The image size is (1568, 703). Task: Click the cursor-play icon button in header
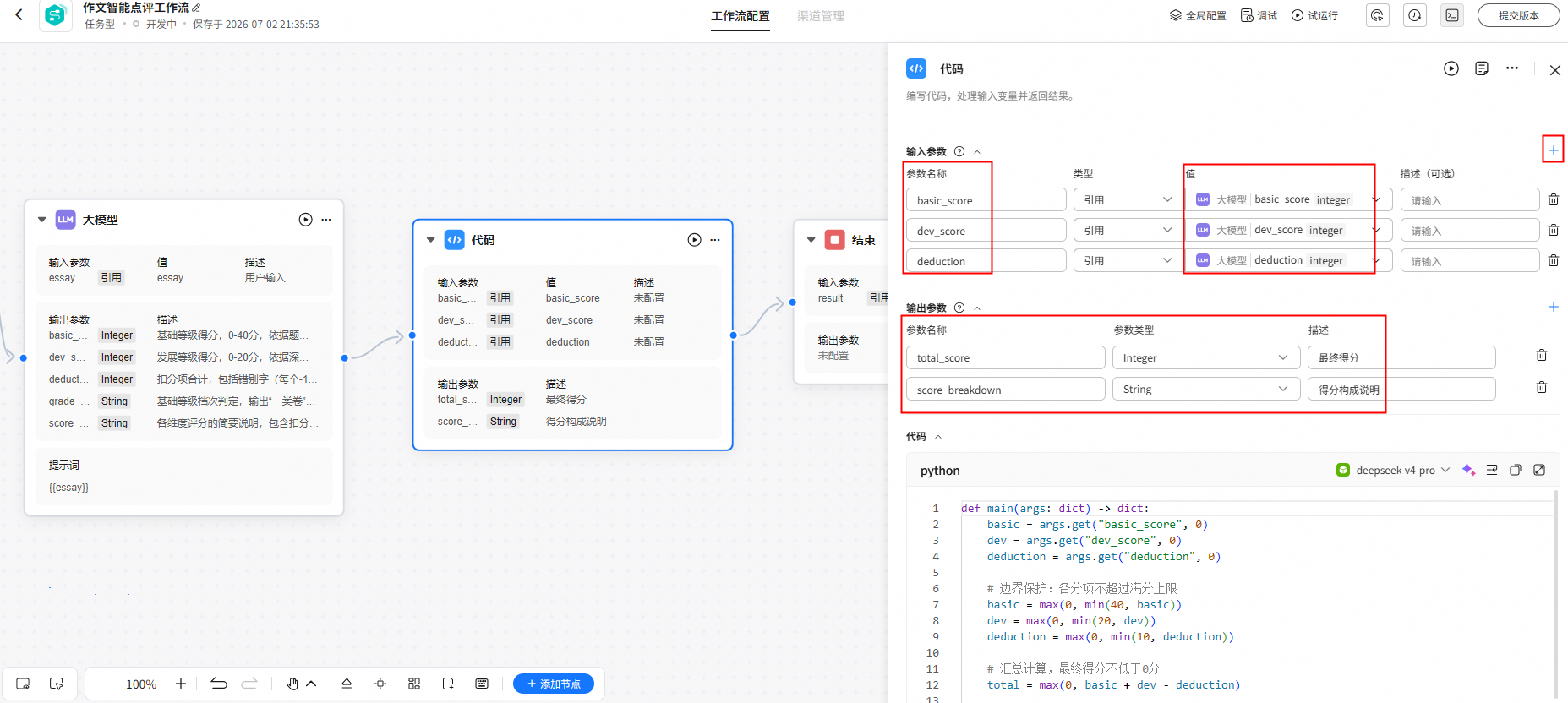tap(1378, 15)
